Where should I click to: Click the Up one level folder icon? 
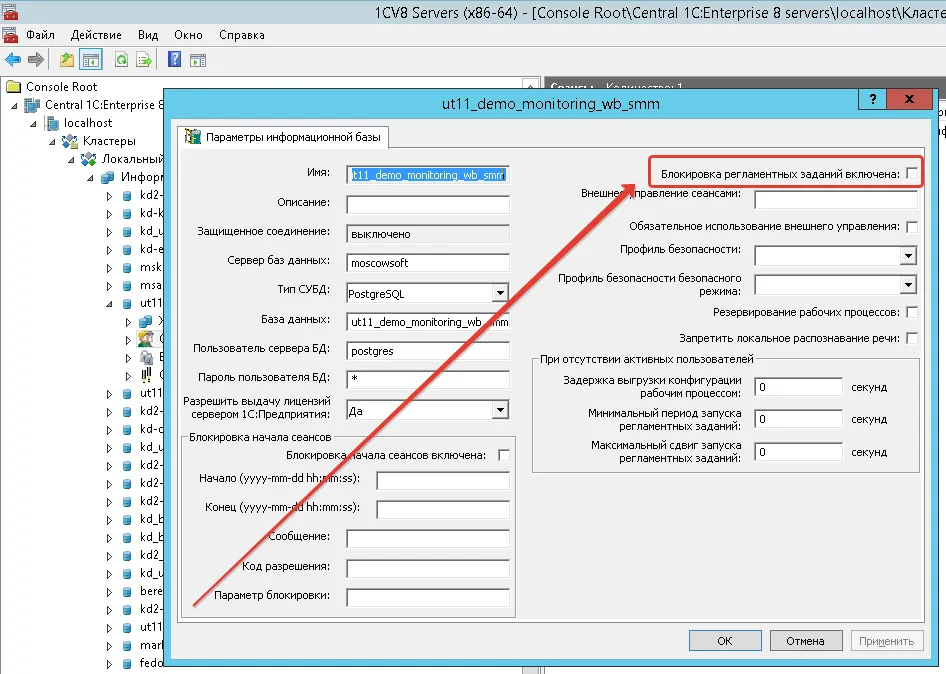(x=67, y=60)
